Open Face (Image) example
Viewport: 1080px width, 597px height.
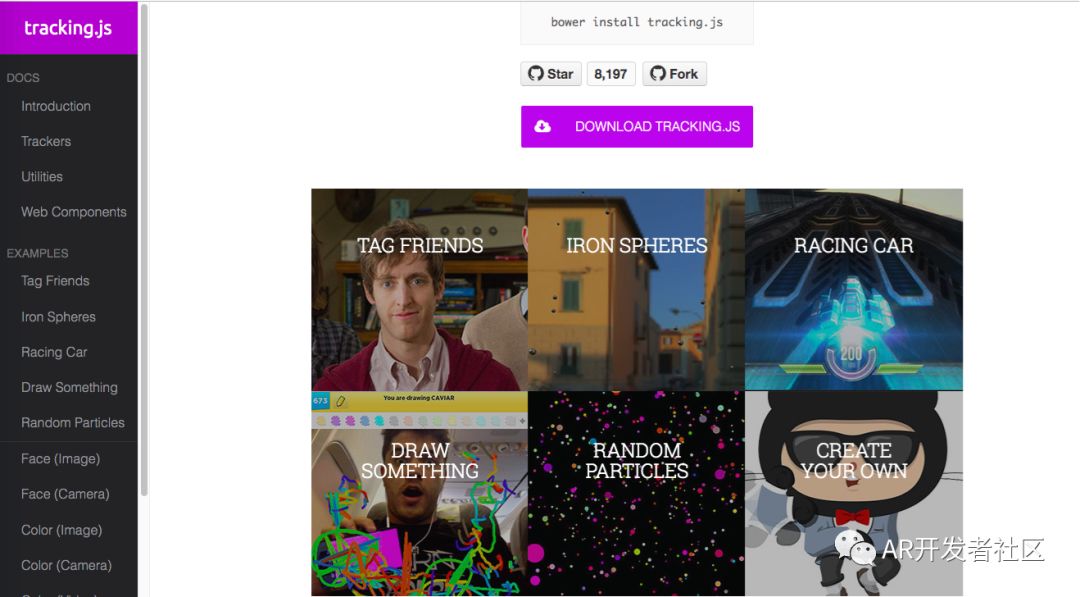(x=61, y=459)
